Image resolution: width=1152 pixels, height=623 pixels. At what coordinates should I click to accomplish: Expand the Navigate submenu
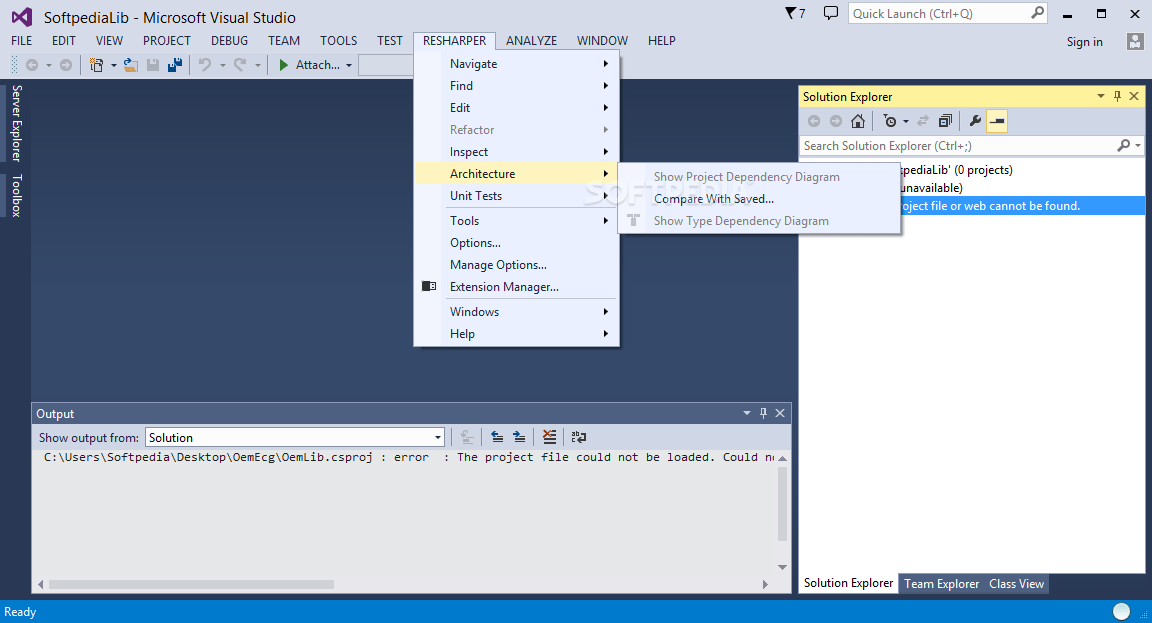516,64
